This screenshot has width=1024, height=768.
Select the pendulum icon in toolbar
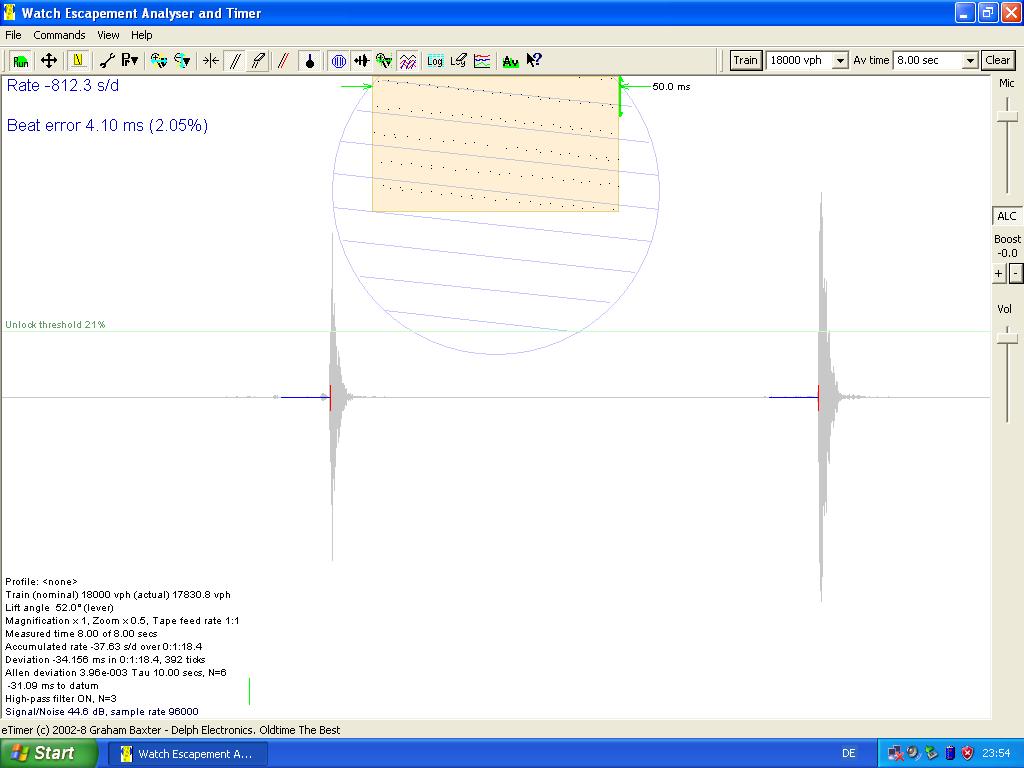(310, 61)
